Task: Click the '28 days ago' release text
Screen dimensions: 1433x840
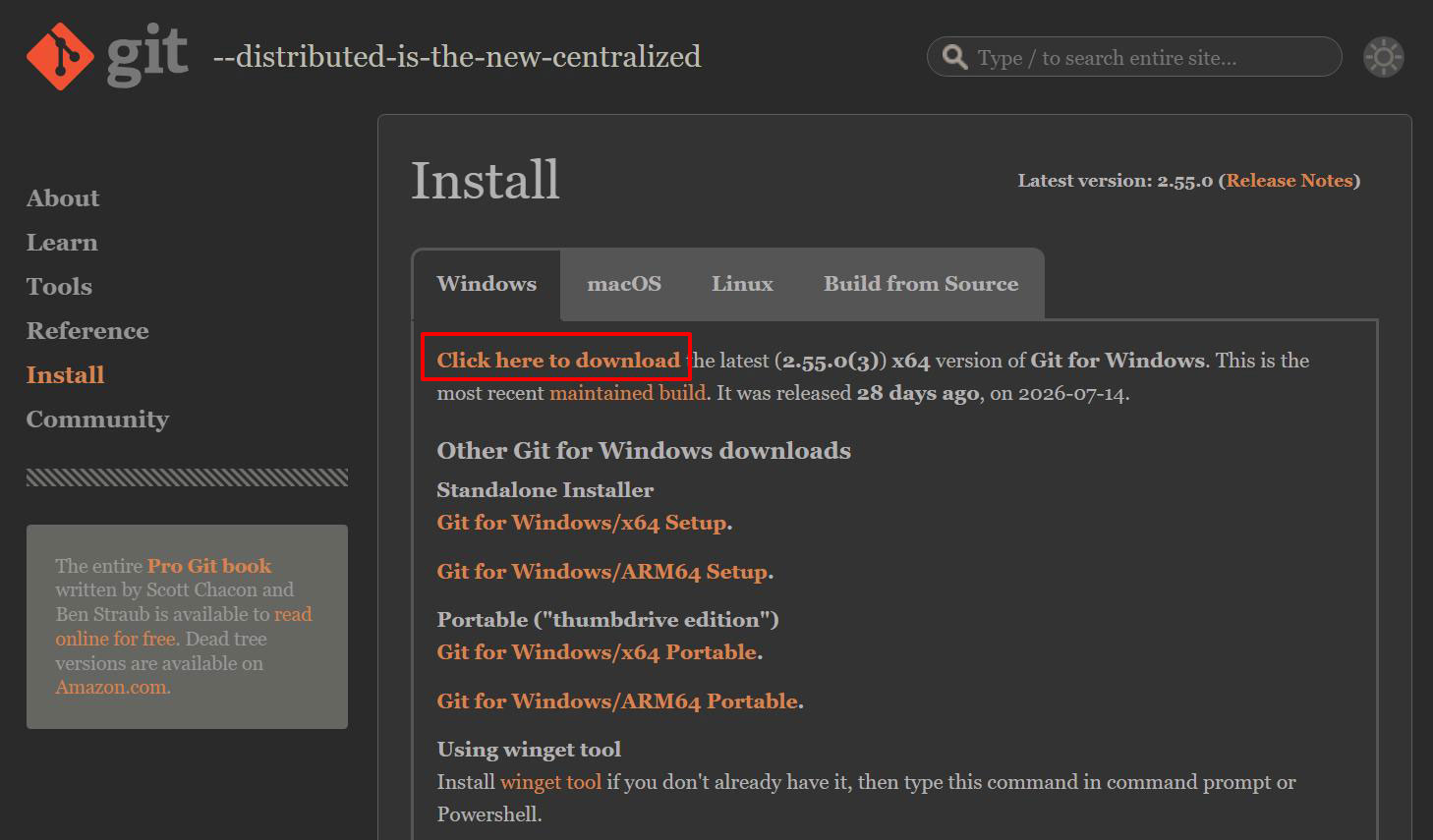Action: 918,393
